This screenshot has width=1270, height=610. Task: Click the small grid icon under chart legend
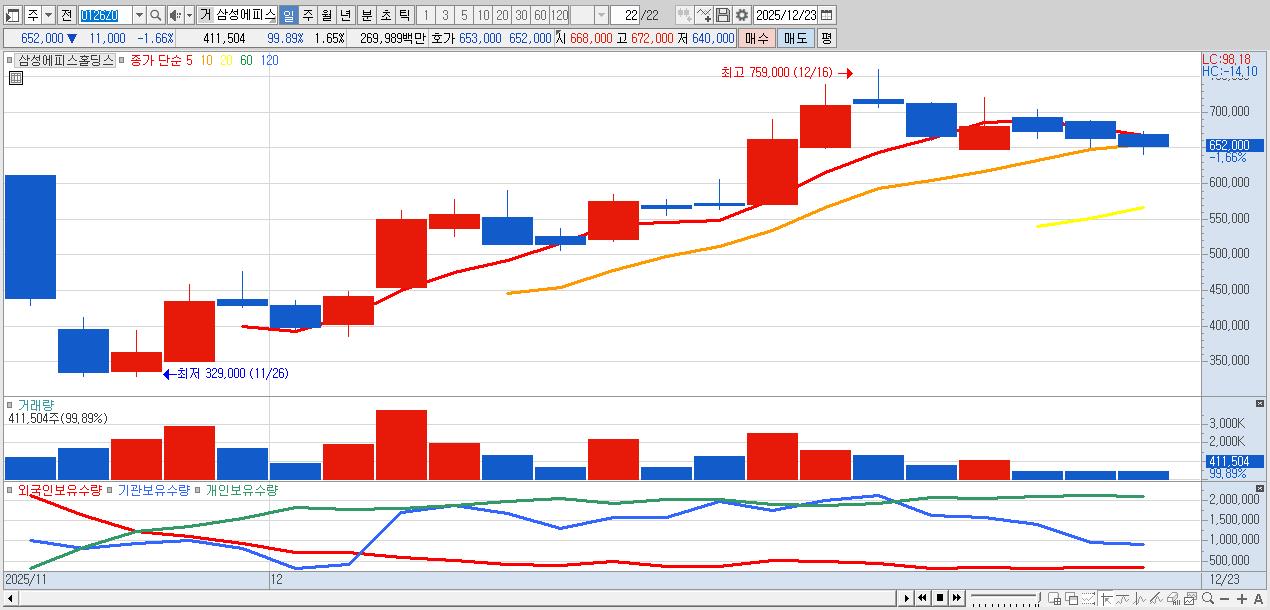pyautogui.click(x=15, y=77)
